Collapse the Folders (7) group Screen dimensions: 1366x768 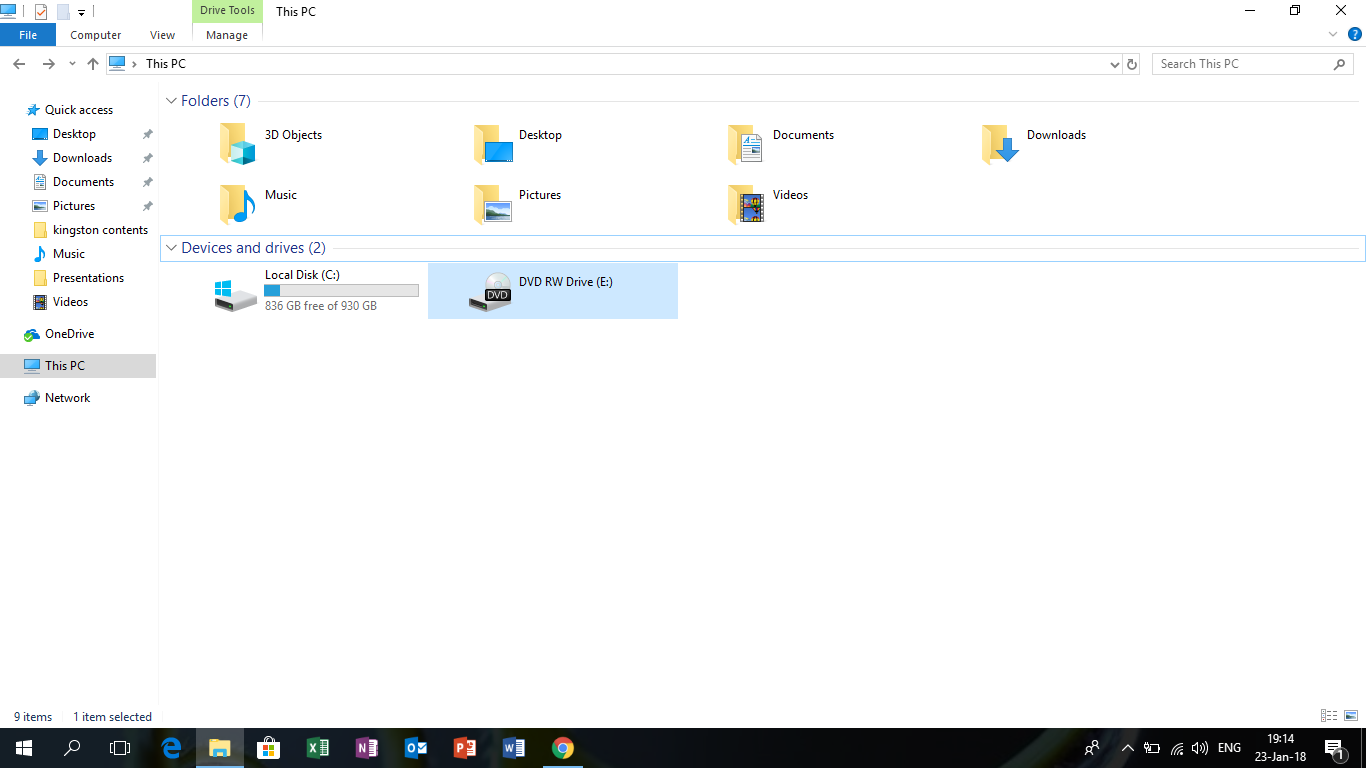point(172,101)
